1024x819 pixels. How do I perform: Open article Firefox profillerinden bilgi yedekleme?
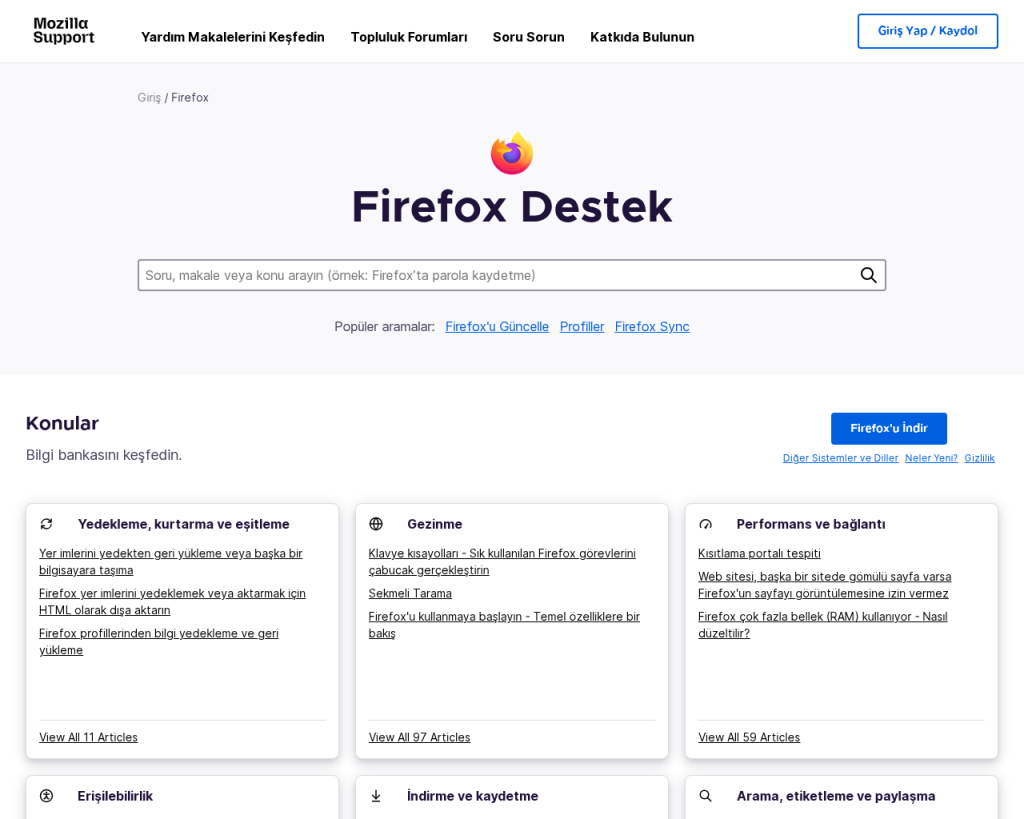click(x=159, y=641)
